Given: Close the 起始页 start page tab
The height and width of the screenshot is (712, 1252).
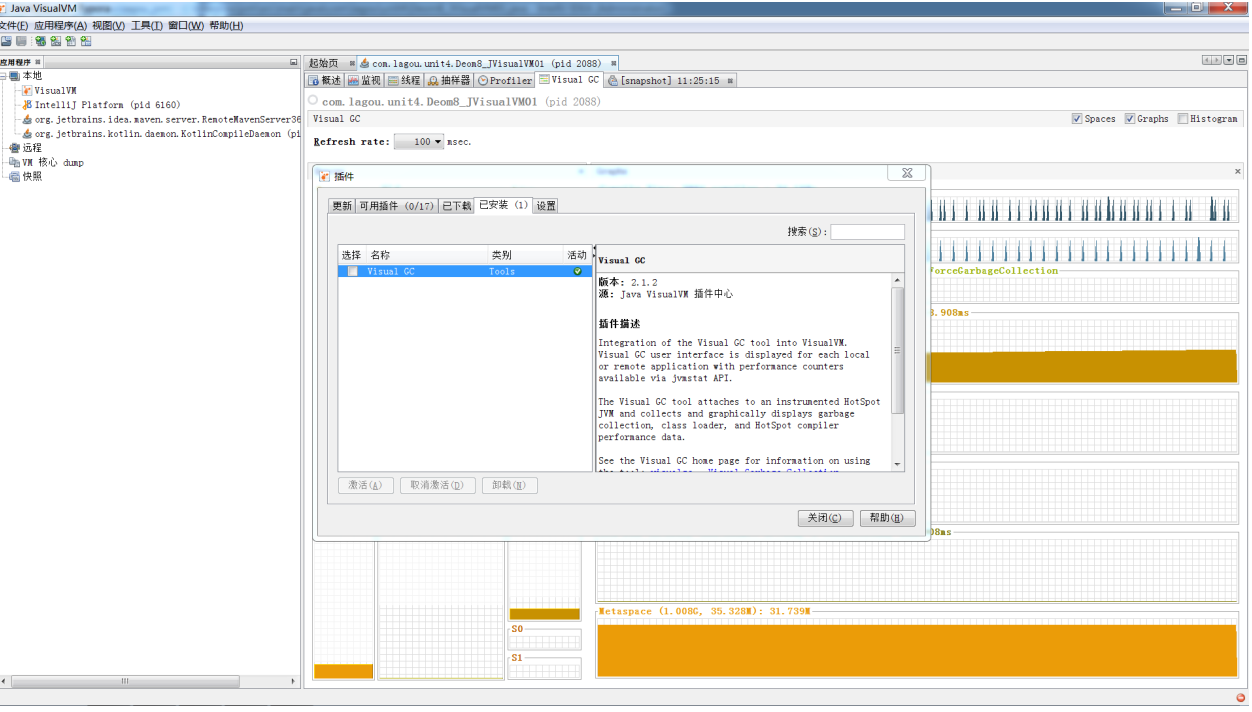Looking at the screenshot, I should [x=352, y=63].
